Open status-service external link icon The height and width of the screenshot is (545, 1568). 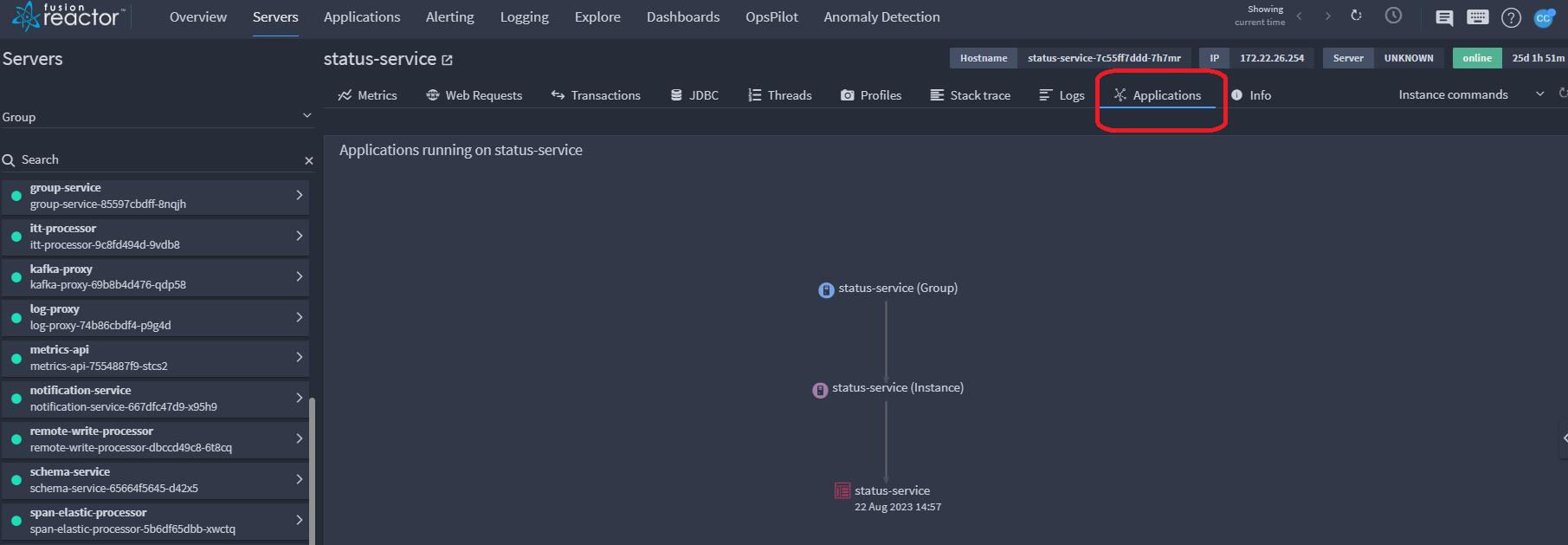448,60
